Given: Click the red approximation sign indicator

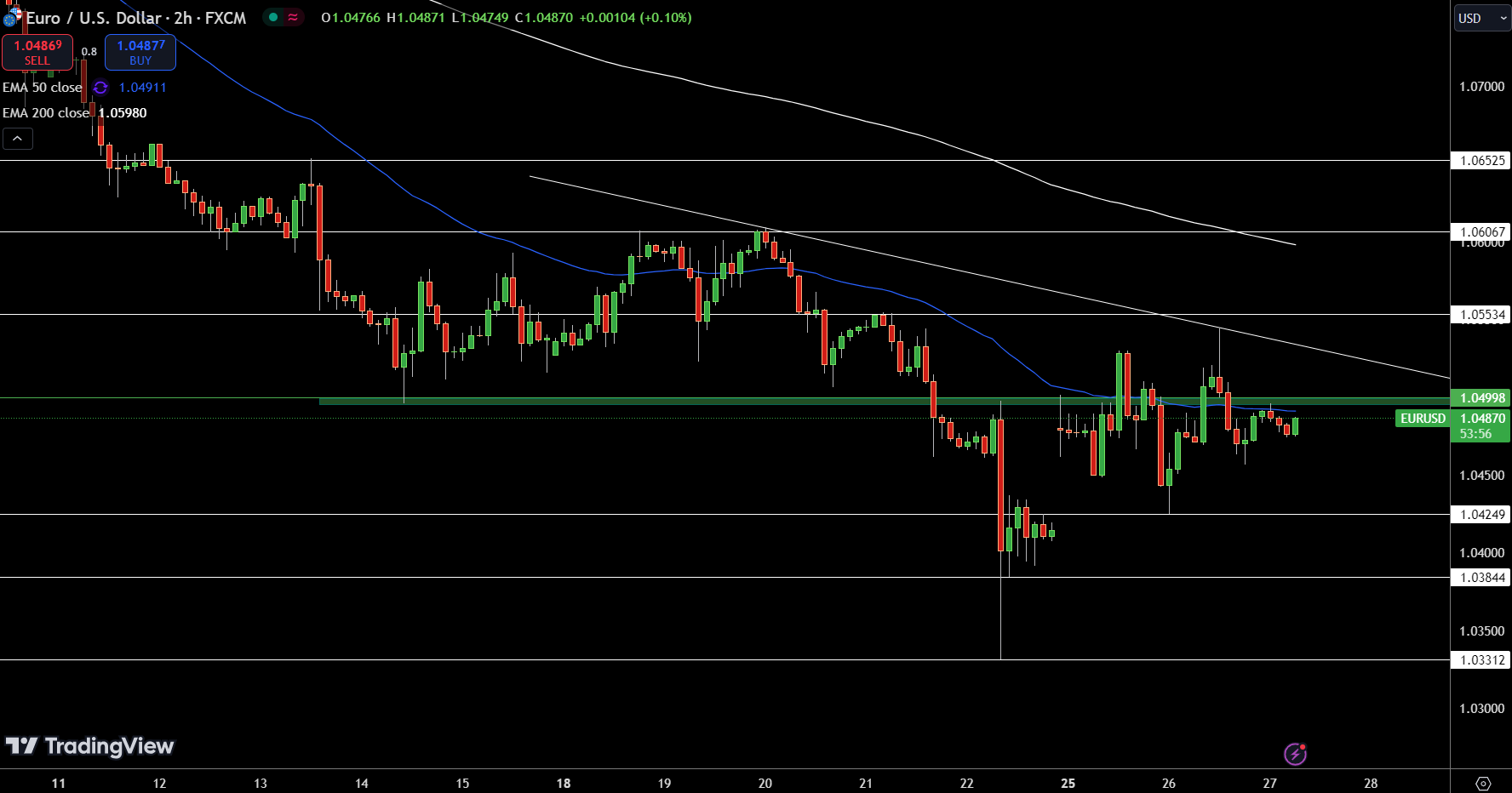Looking at the screenshot, I should pos(293,17).
